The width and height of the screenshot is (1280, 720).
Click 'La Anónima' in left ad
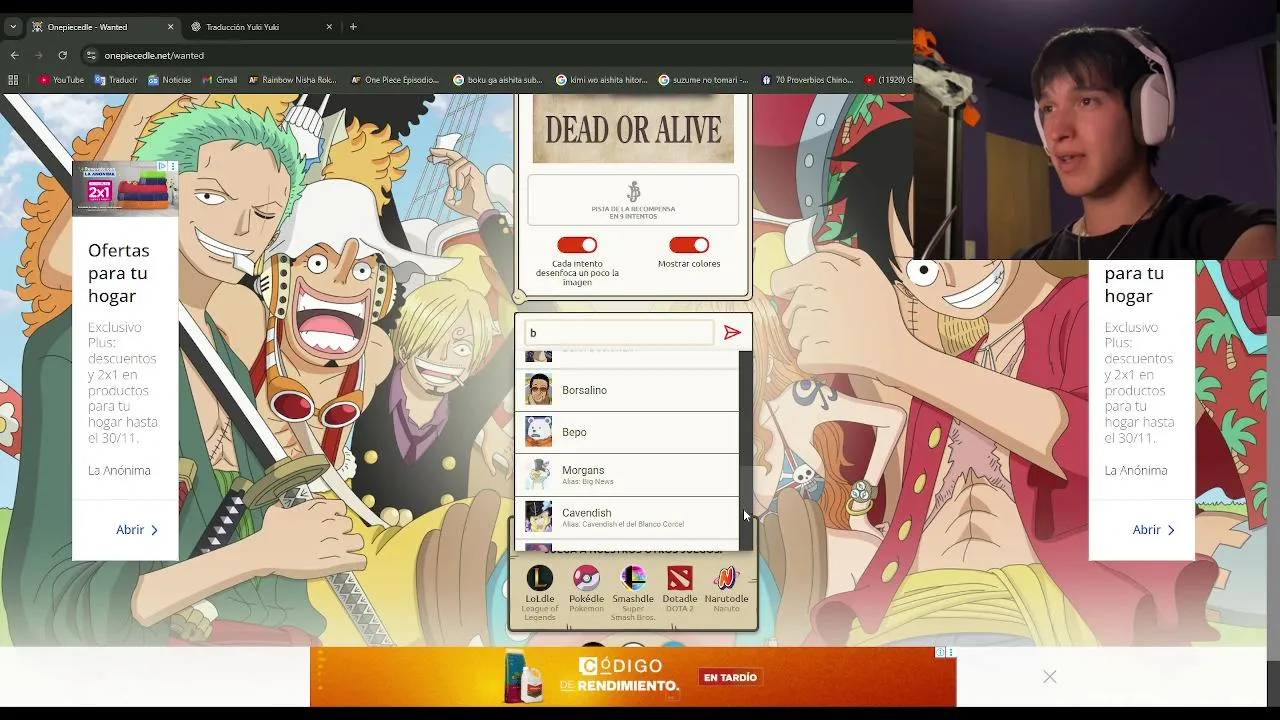(119, 470)
